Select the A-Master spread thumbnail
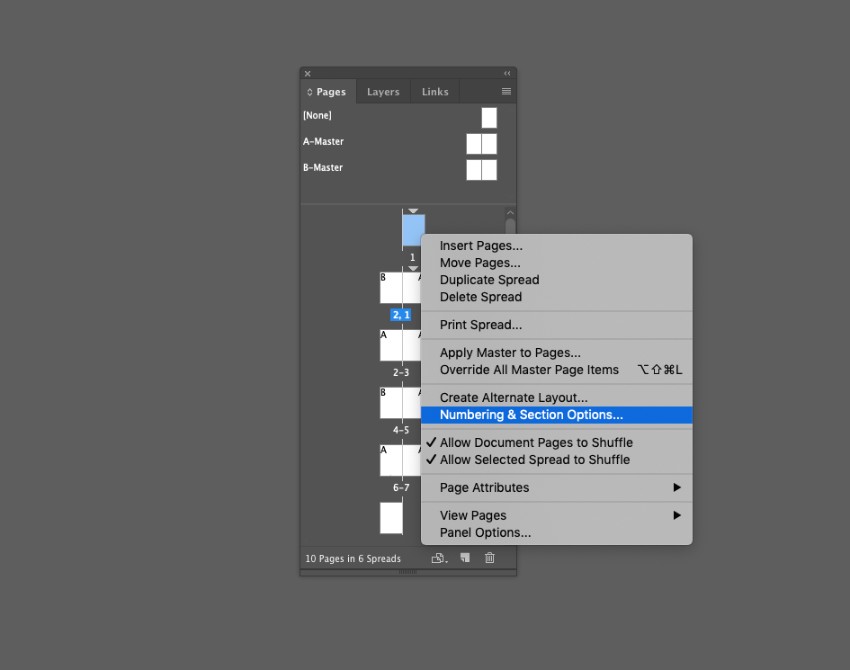 point(481,144)
